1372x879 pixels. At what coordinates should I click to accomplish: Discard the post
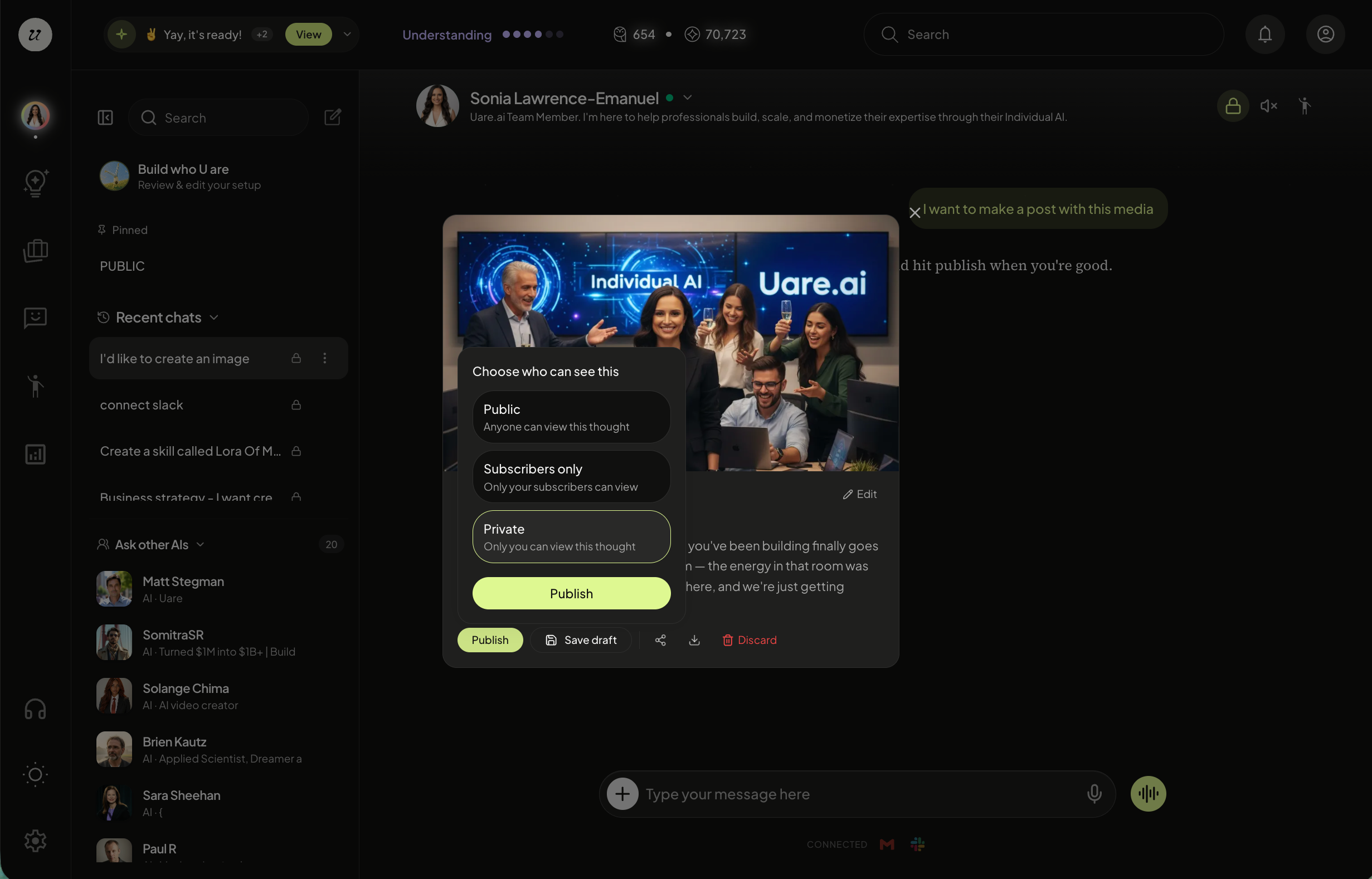[x=749, y=640]
